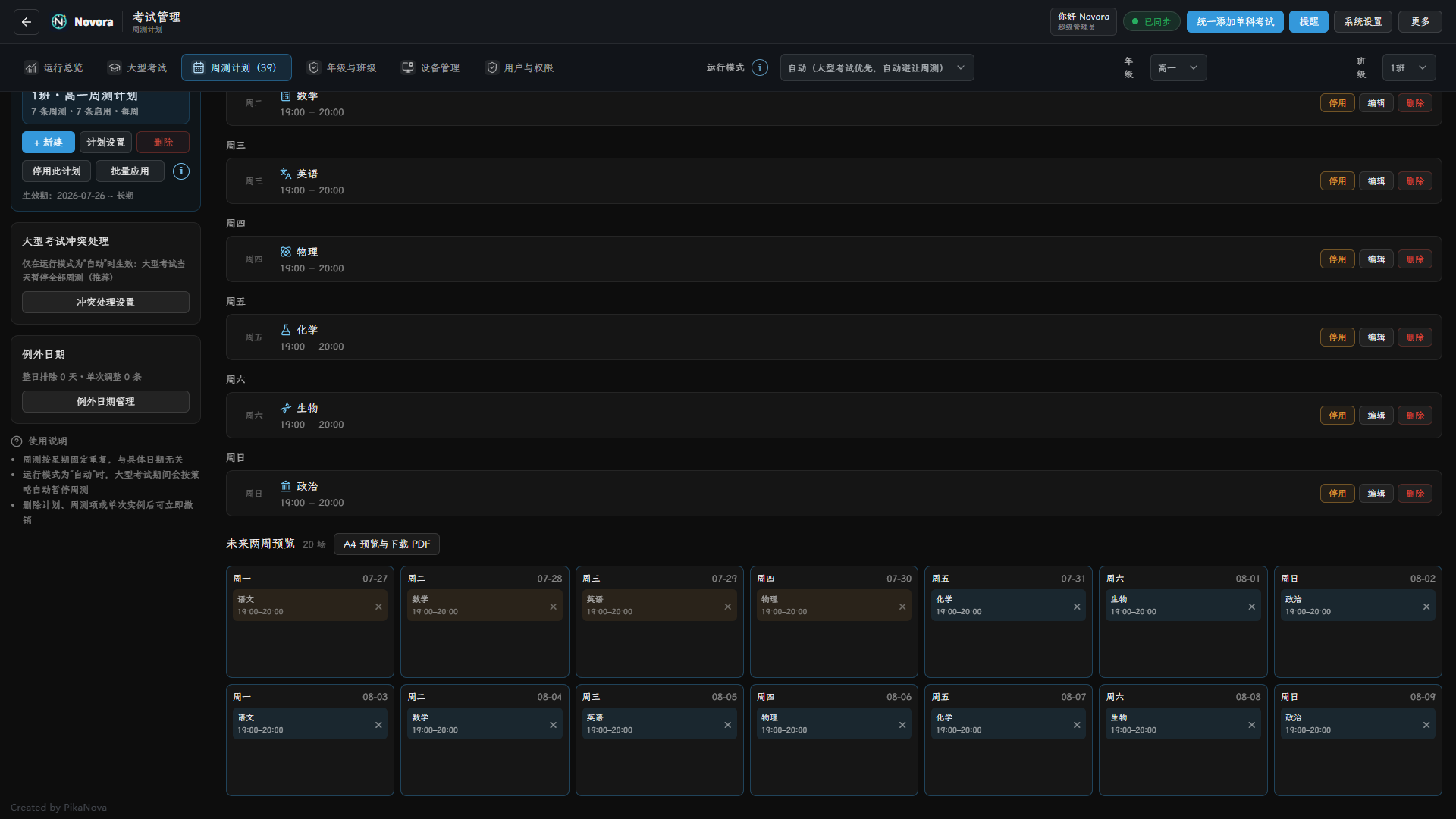Remove 数学 exam on 07-28
The width and height of the screenshot is (1456, 819).
(553, 607)
